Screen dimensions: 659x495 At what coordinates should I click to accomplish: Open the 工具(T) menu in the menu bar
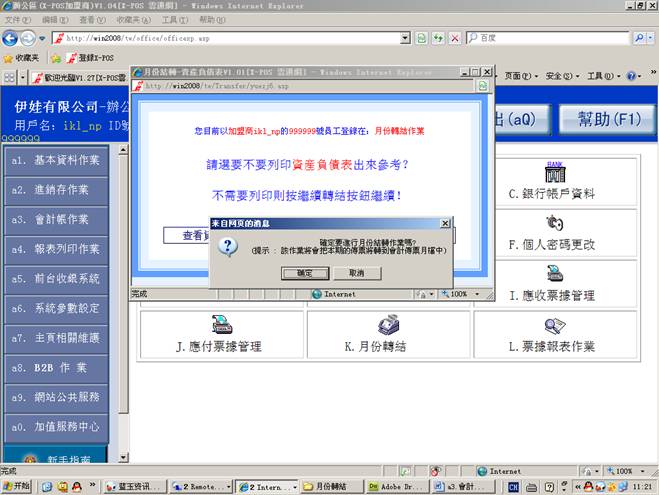[174, 19]
